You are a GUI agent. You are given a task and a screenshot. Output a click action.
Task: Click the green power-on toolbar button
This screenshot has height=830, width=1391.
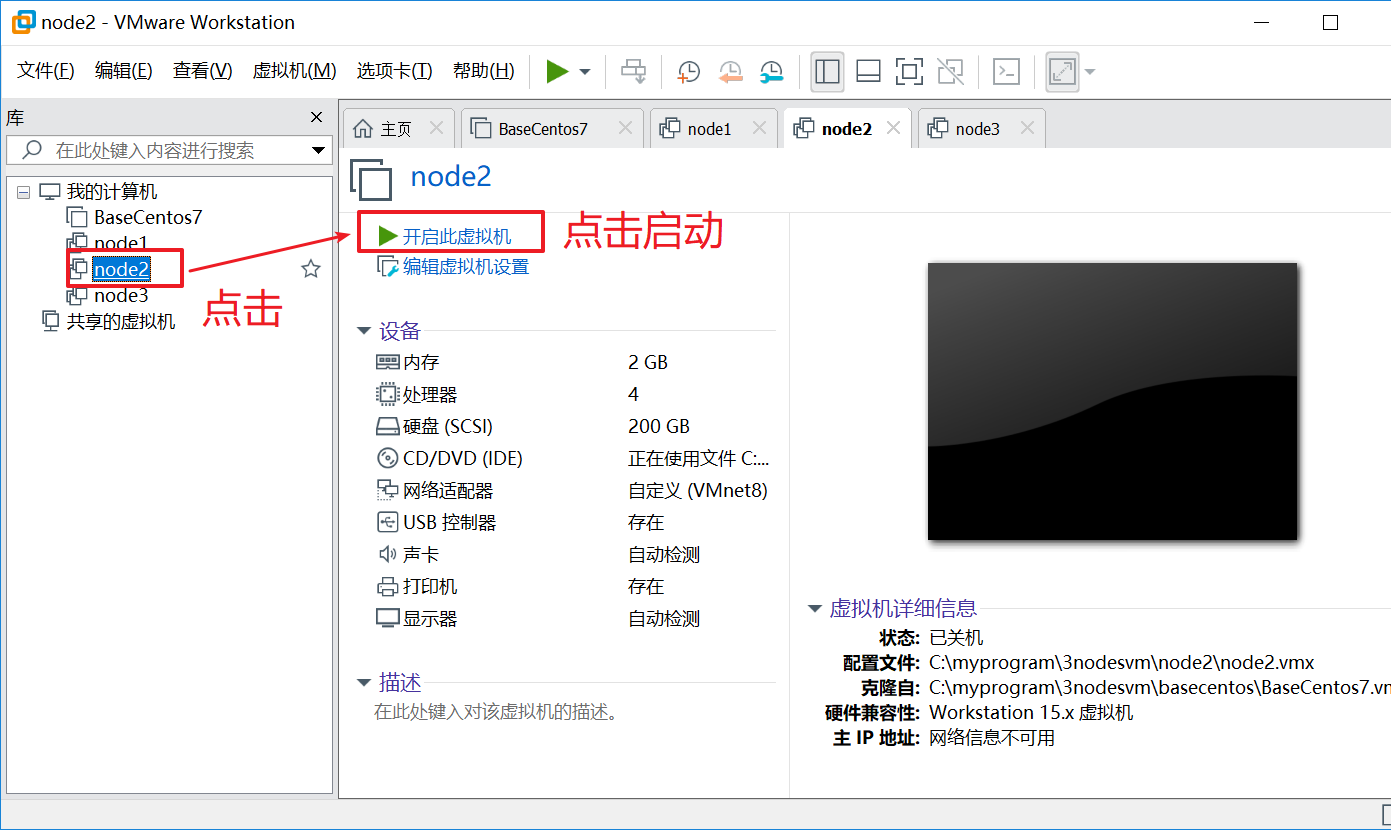(x=557, y=71)
